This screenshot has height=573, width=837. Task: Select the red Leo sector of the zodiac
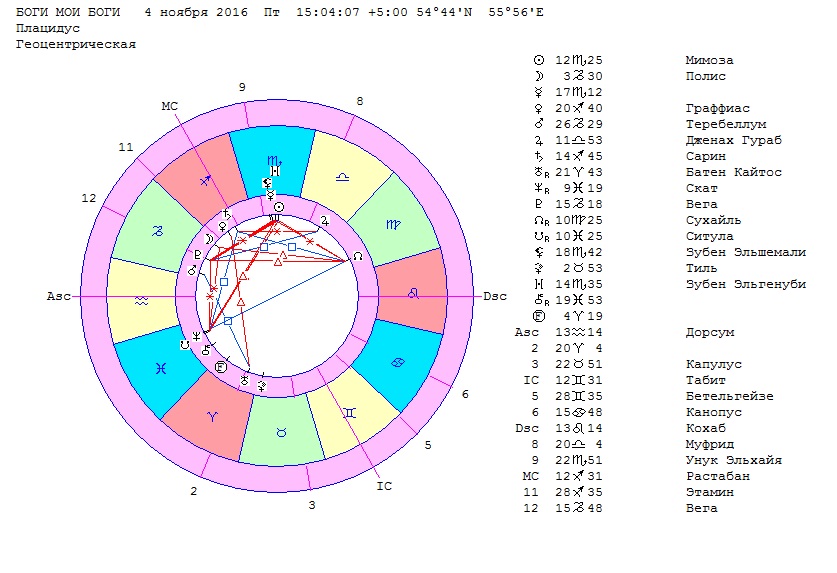(x=412, y=292)
